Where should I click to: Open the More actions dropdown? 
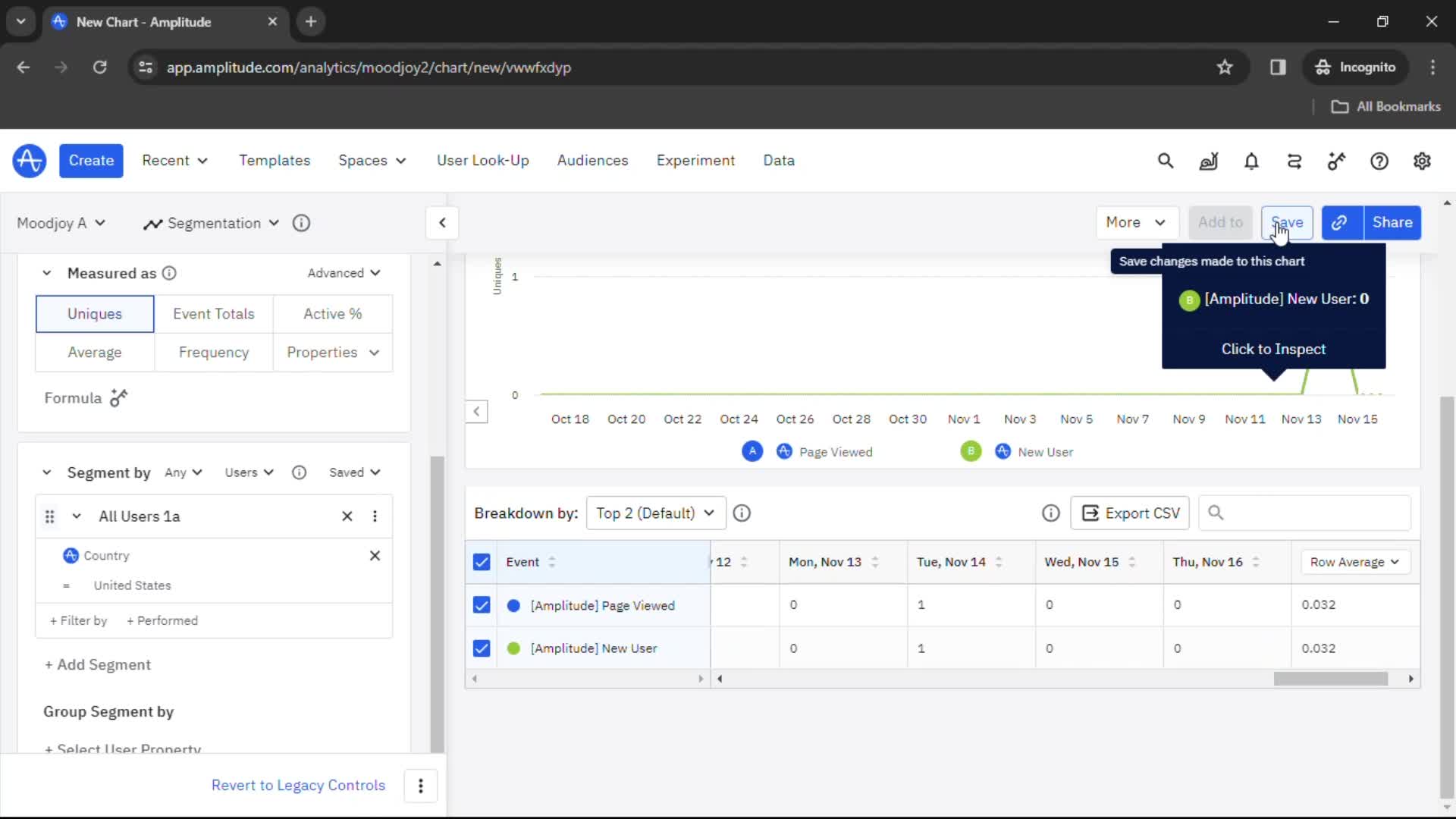tap(1136, 222)
